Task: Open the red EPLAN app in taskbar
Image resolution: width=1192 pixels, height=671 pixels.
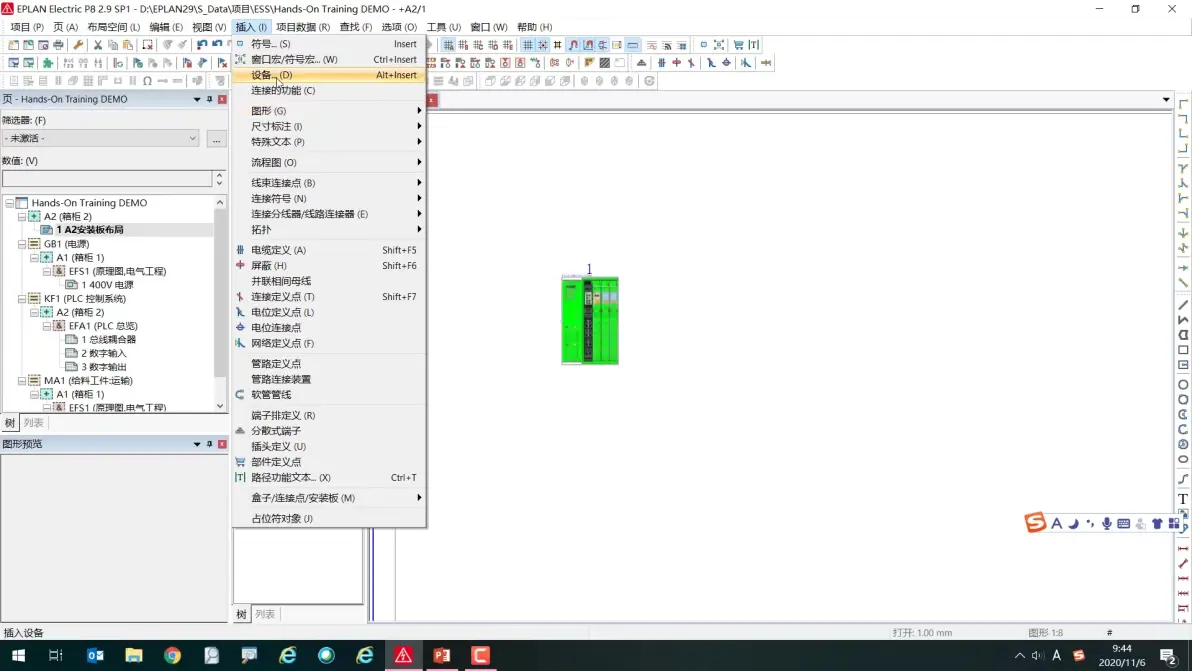Action: pos(403,655)
